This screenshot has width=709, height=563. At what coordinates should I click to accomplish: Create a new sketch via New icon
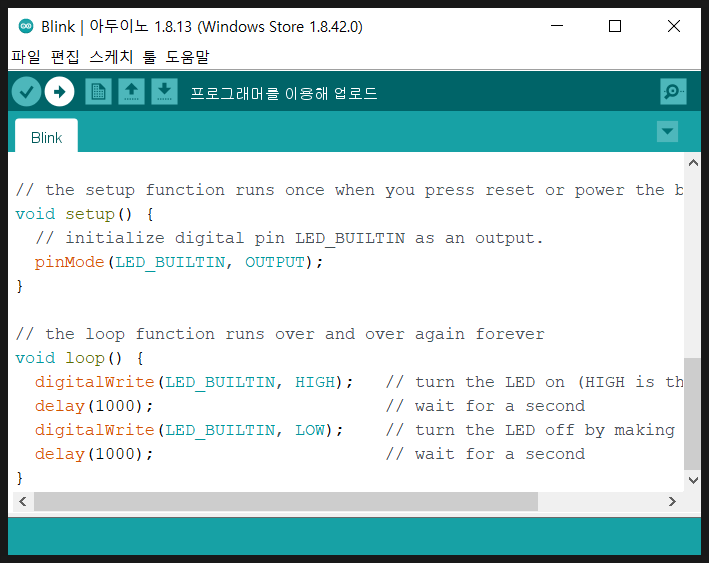point(99,92)
